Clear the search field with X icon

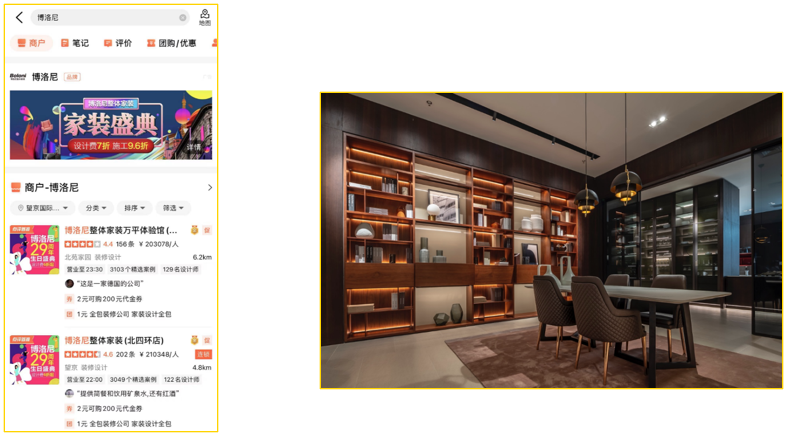pos(183,18)
